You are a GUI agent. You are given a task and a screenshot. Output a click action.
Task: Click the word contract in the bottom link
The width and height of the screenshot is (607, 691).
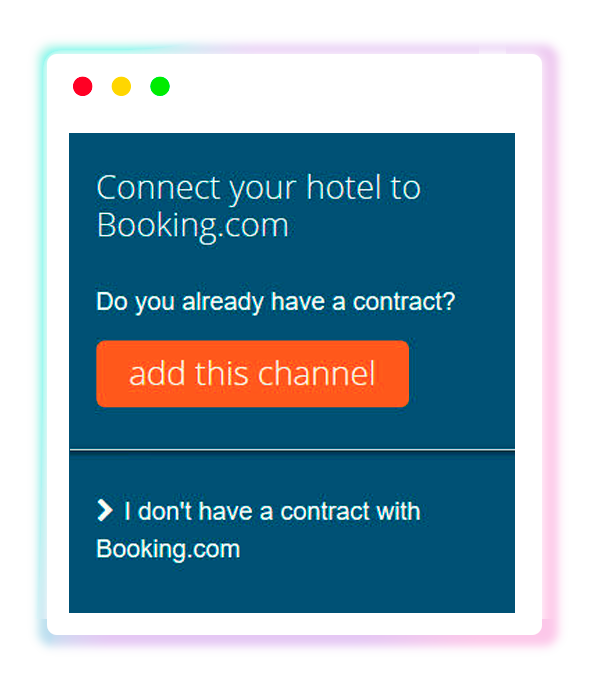tap(325, 512)
